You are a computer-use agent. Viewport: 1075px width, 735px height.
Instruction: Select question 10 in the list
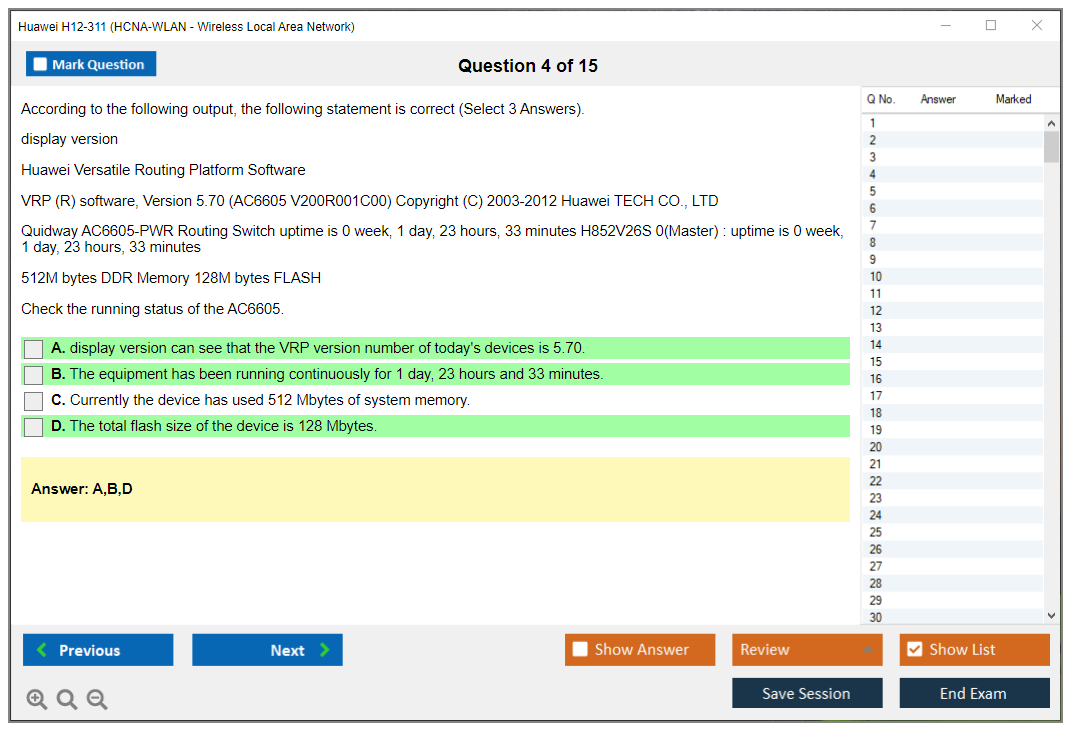(876, 277)
